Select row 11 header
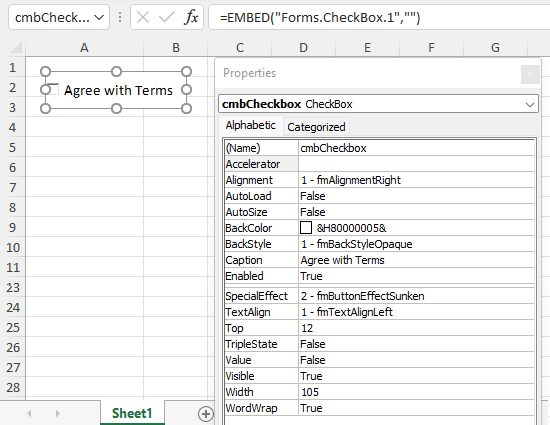 (x=13, y=268)
